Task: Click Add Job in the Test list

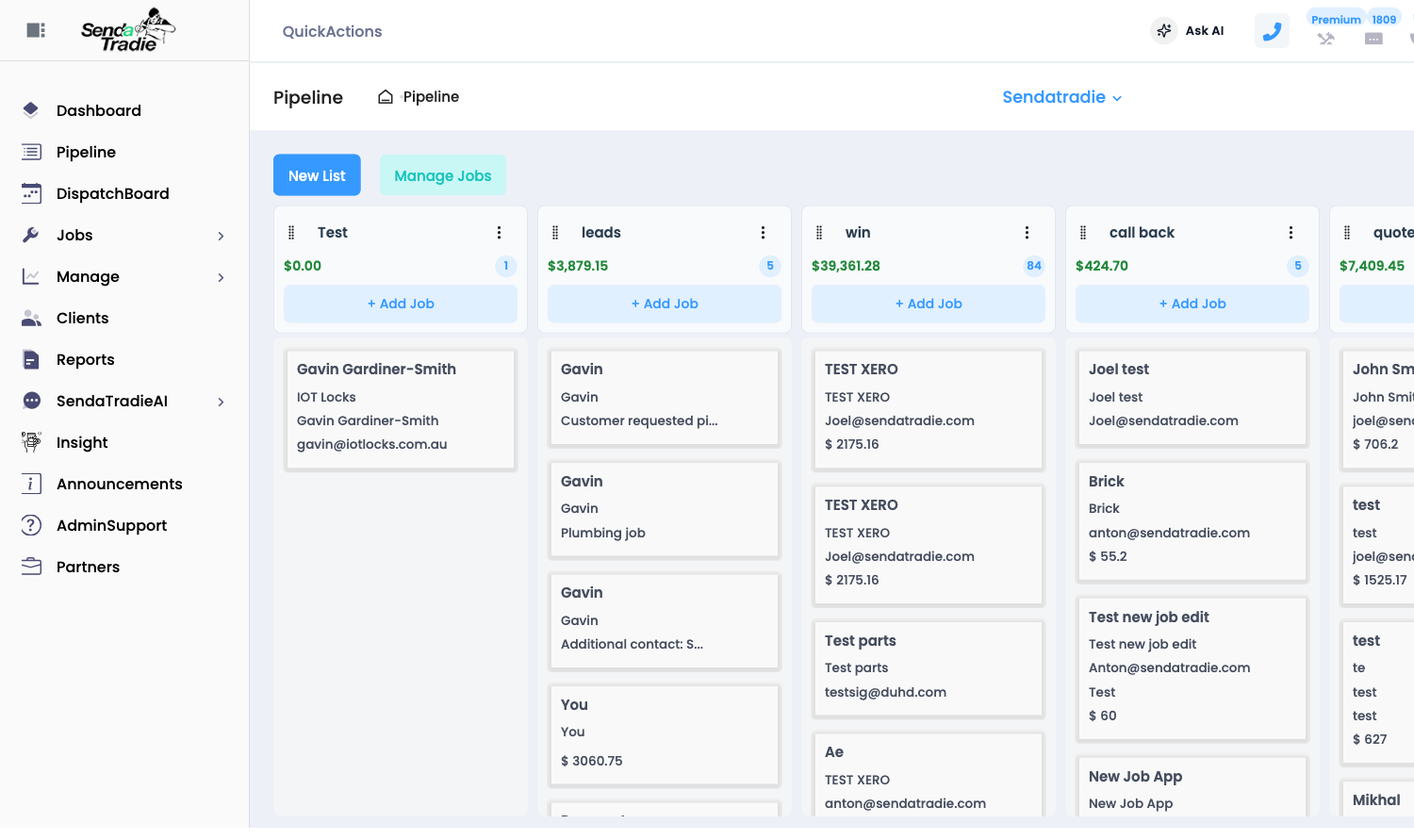Action: [401, 304]
